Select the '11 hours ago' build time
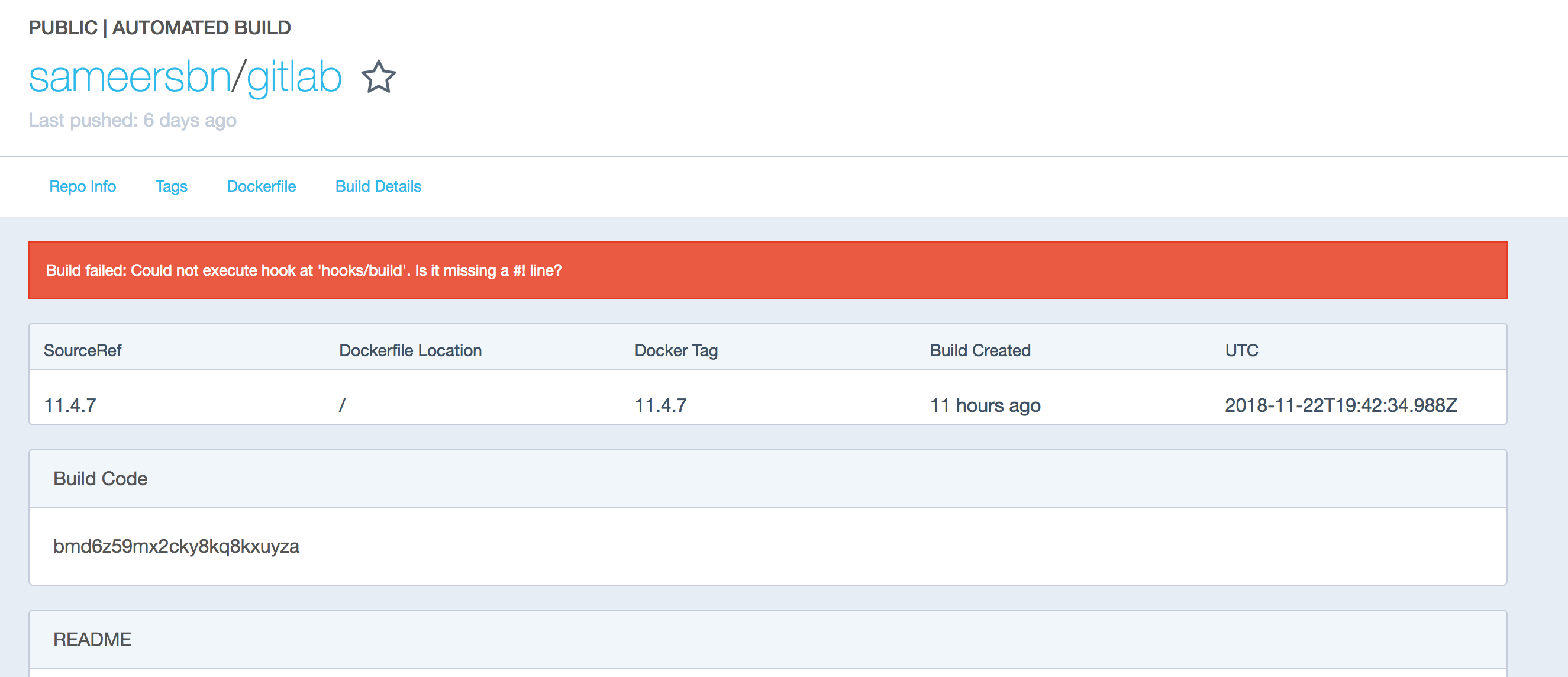The image size is (1568, 677). click(x=985, y=405)
